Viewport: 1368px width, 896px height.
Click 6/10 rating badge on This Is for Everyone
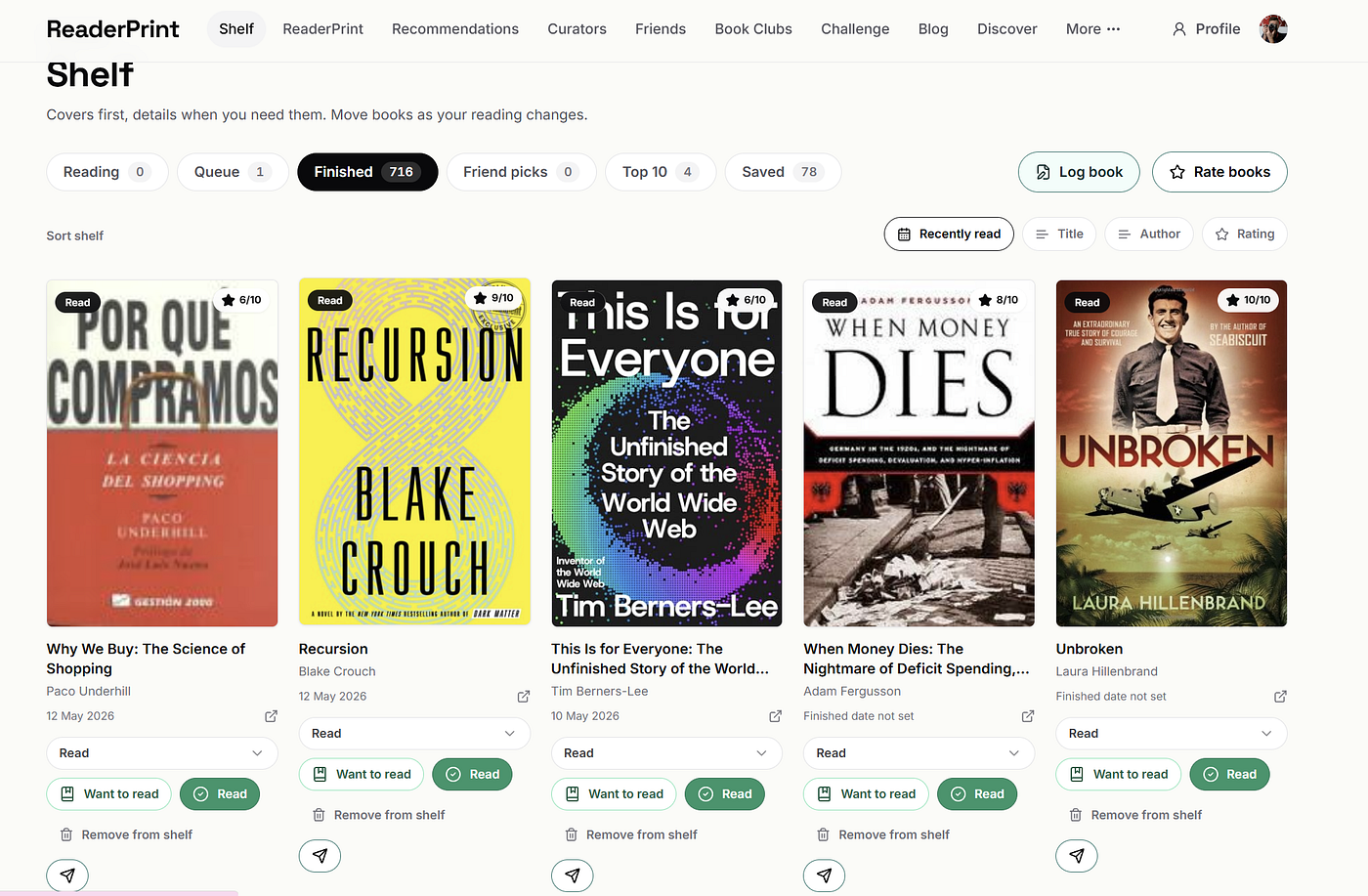pos(746,300)
